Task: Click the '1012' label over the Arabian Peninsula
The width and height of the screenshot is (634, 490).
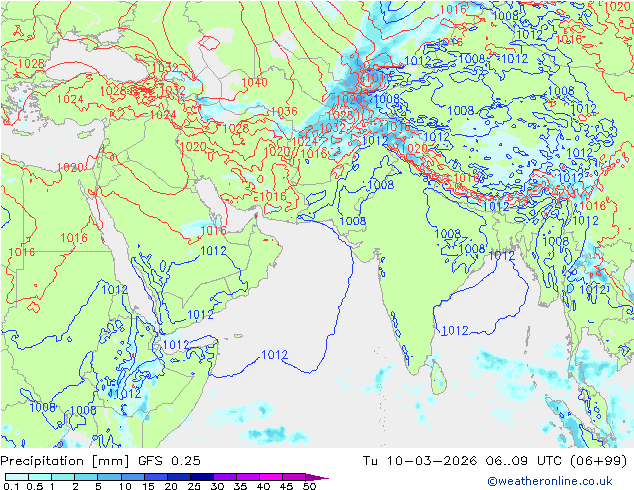Action: click(213, 251)
